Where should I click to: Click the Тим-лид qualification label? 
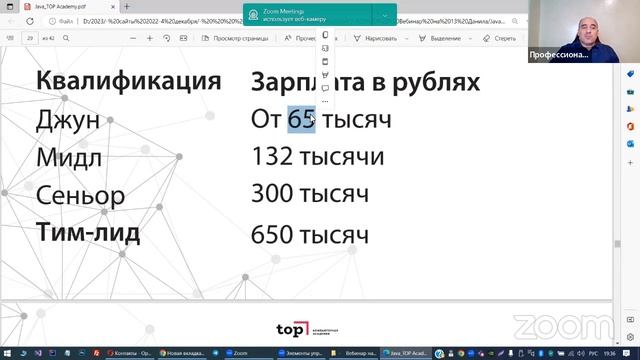(x=88, y=232)
